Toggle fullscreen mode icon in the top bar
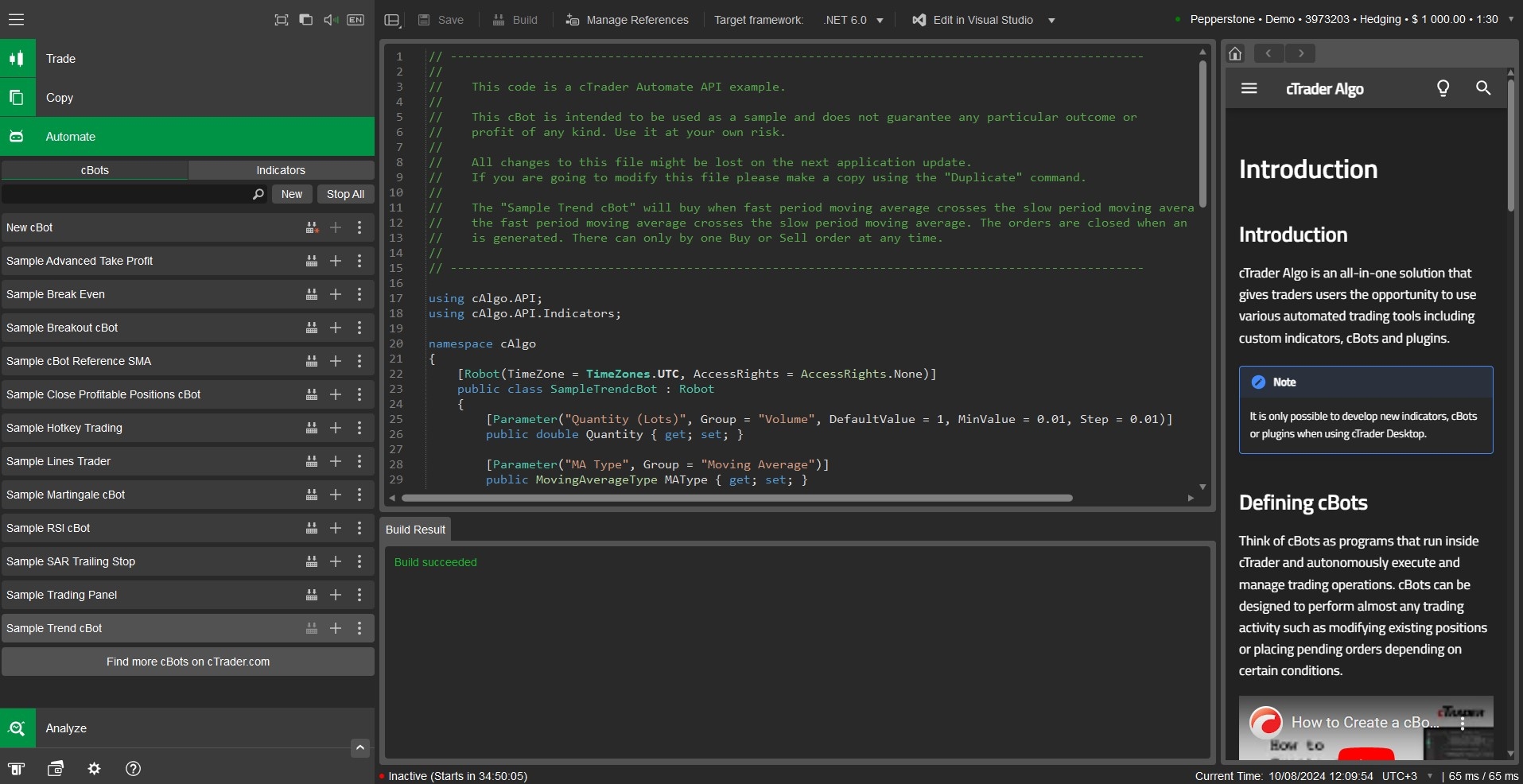 (282, 20)
